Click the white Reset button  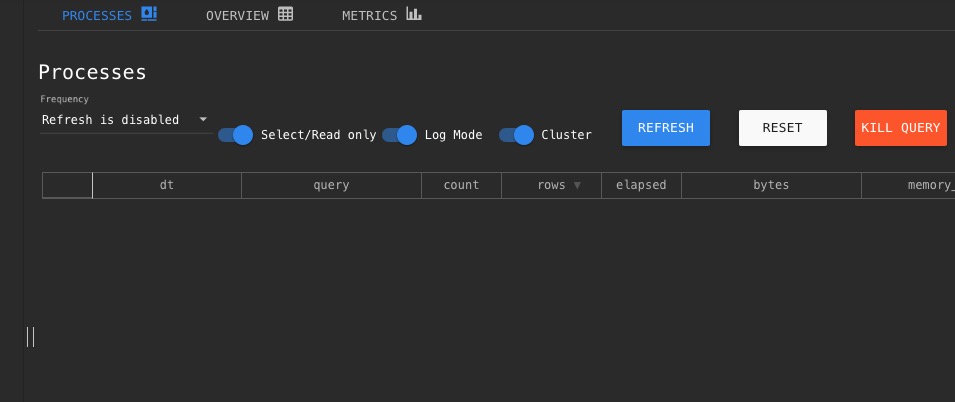782,128
